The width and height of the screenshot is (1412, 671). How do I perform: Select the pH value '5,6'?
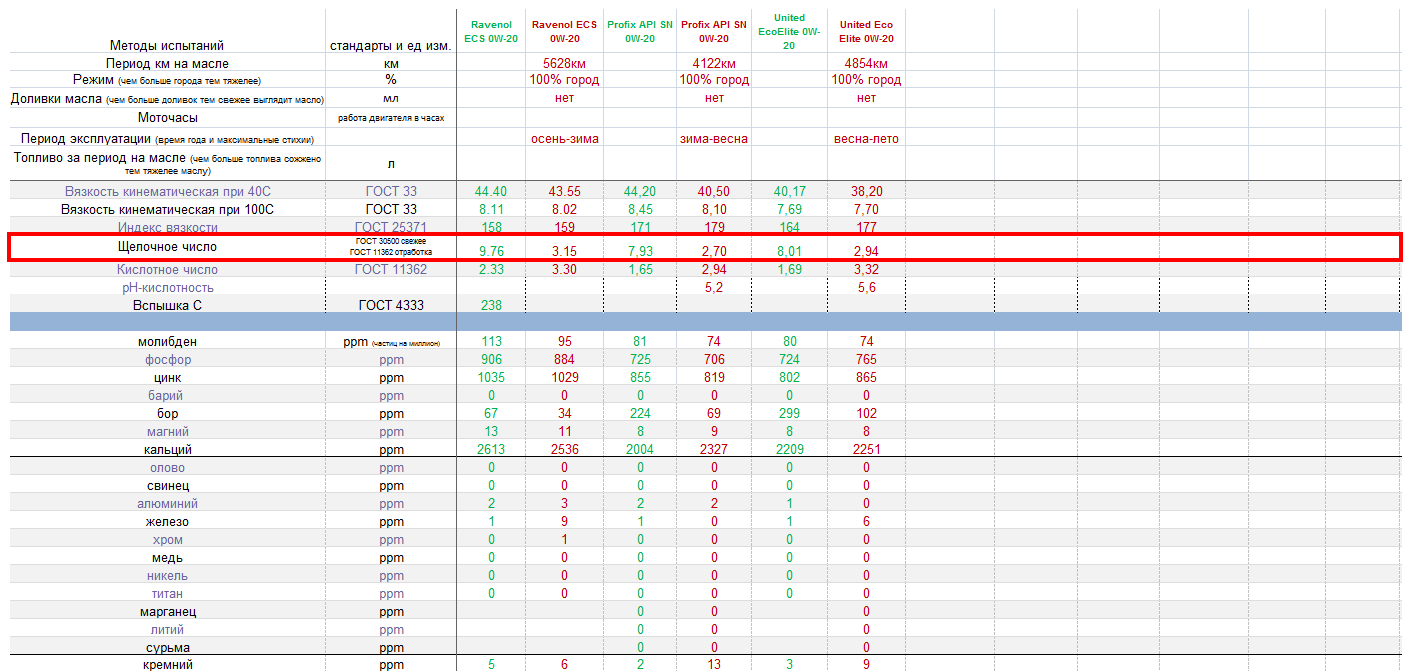[x=867, y=287]
